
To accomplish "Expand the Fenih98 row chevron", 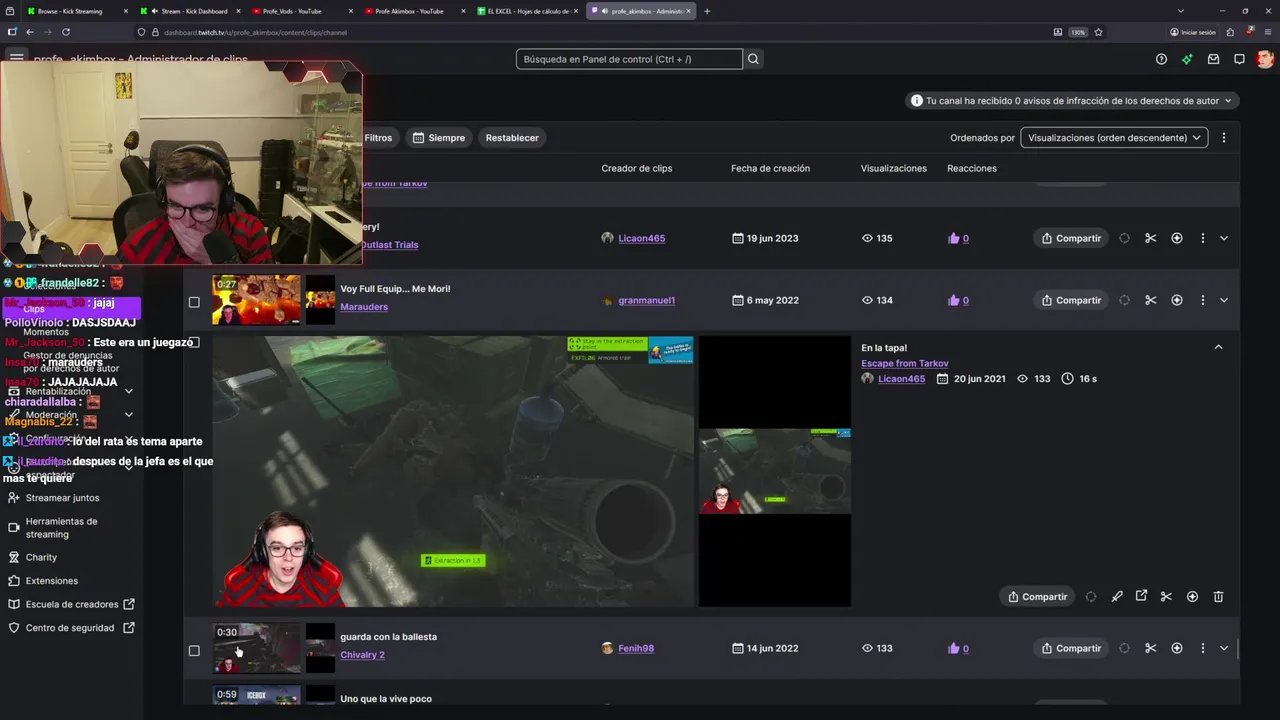I will tap(1223, 648).
